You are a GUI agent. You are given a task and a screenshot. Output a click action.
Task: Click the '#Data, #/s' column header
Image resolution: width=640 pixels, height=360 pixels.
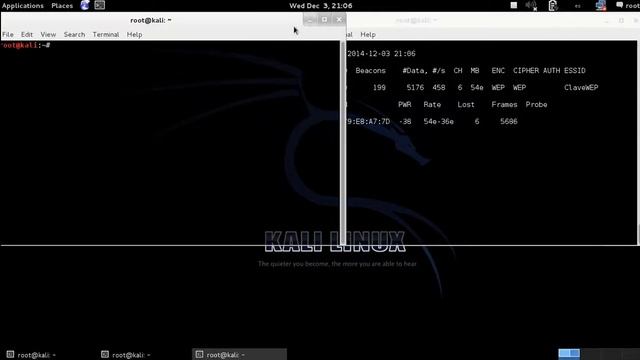click(x=424, y=71)
